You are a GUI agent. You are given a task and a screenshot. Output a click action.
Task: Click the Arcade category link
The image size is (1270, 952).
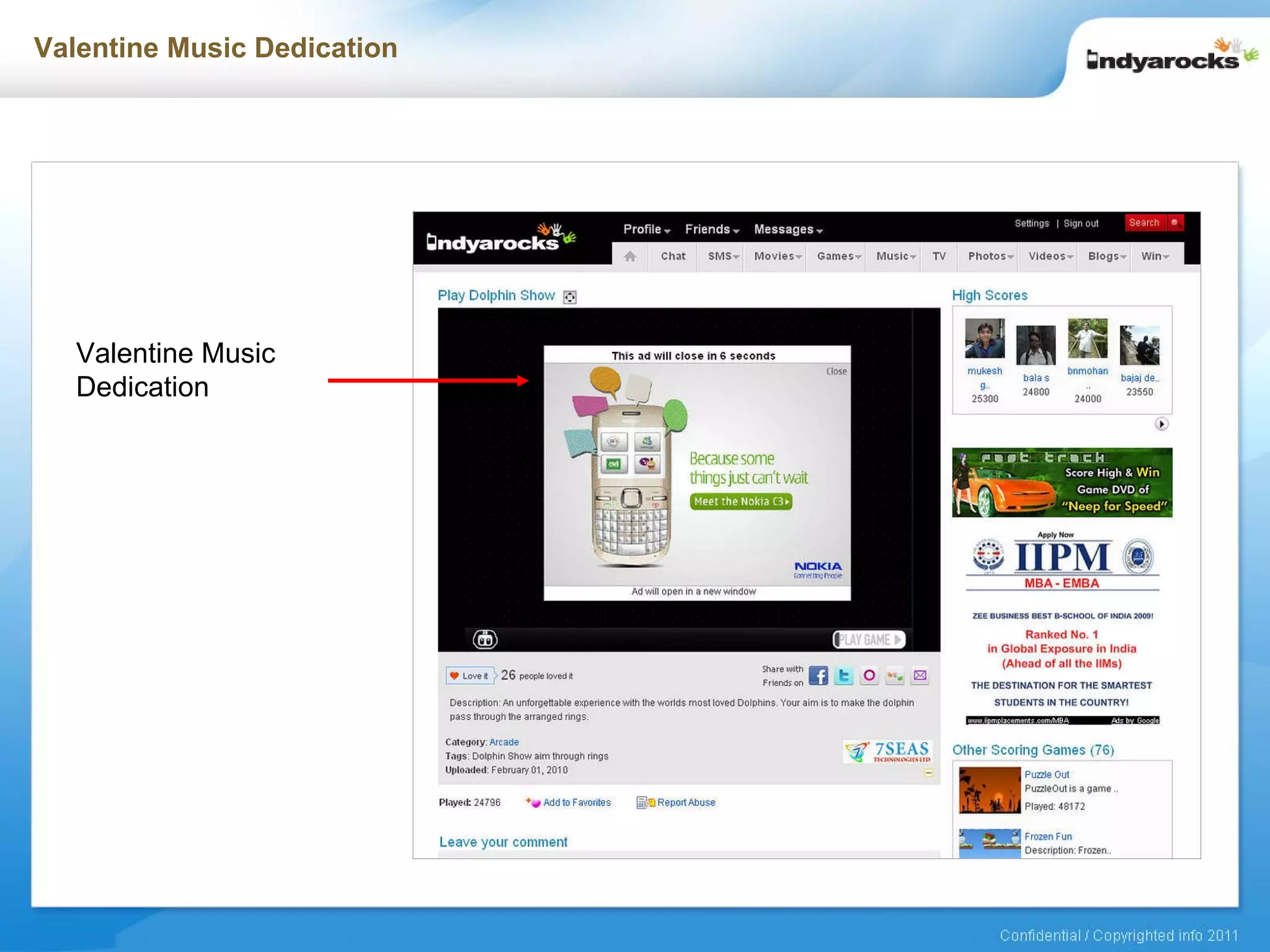point(504,742)
